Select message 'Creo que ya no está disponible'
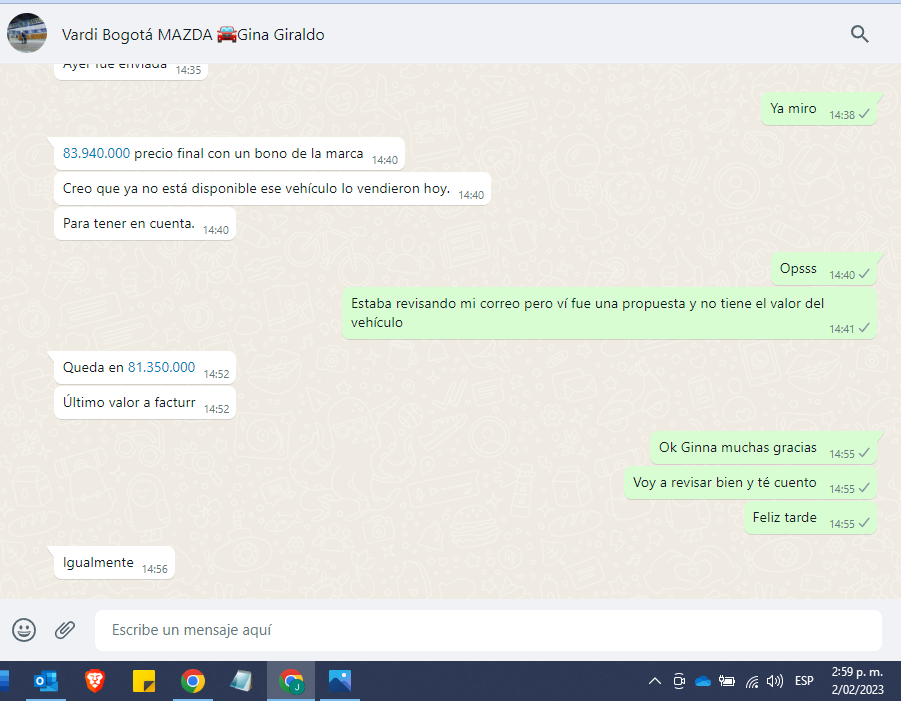901x701 pixels. [x=272, y=188]
